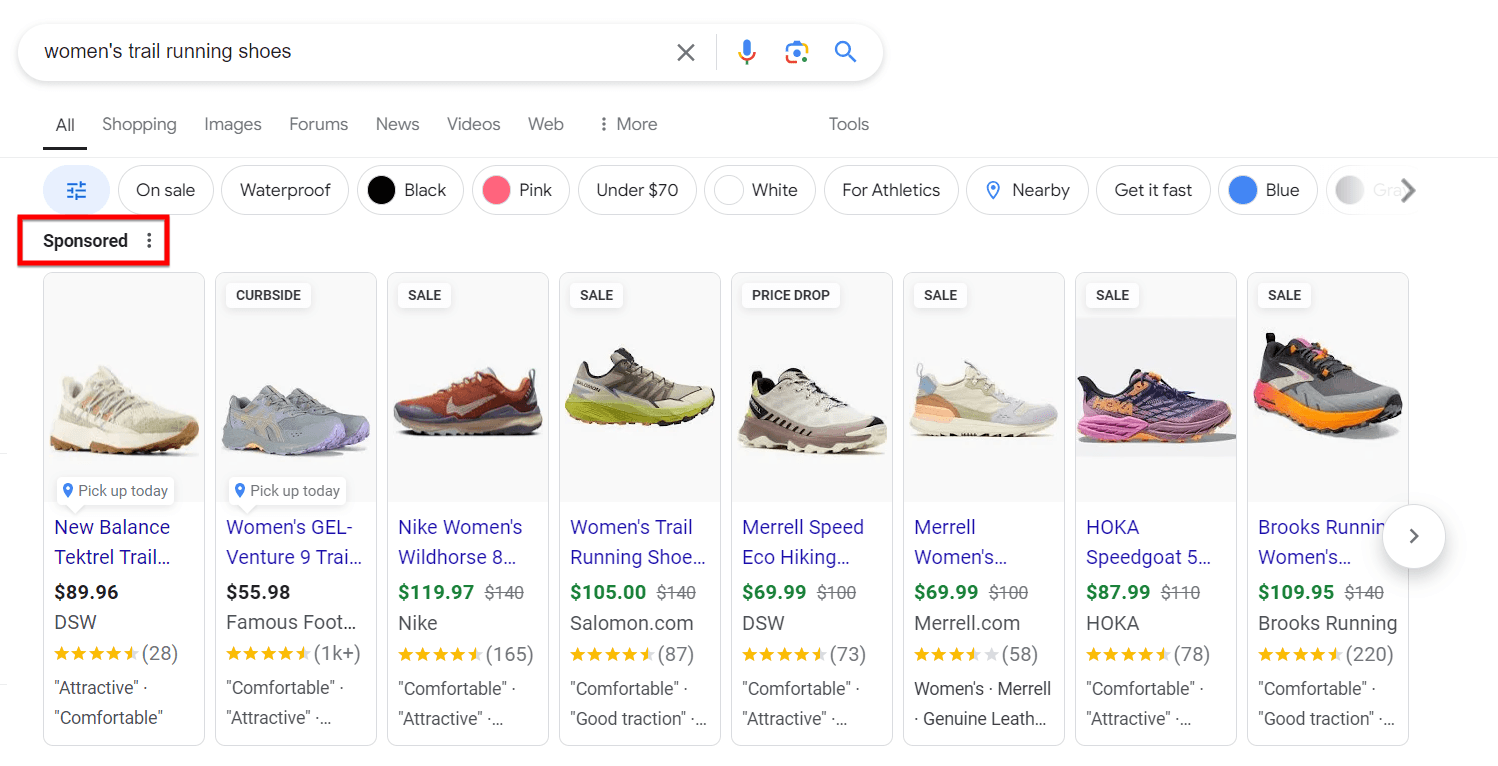The image size is (1498, 766).
Task: Show next filter chips with the gray chevron
Action: coord(1408,190)
